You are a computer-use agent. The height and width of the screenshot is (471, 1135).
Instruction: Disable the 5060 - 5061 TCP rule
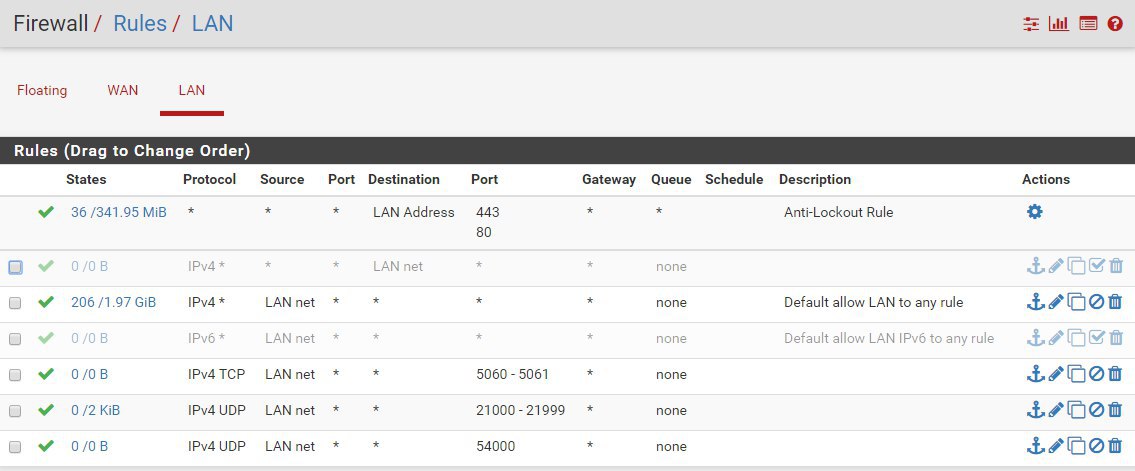tap(1096, 374)
